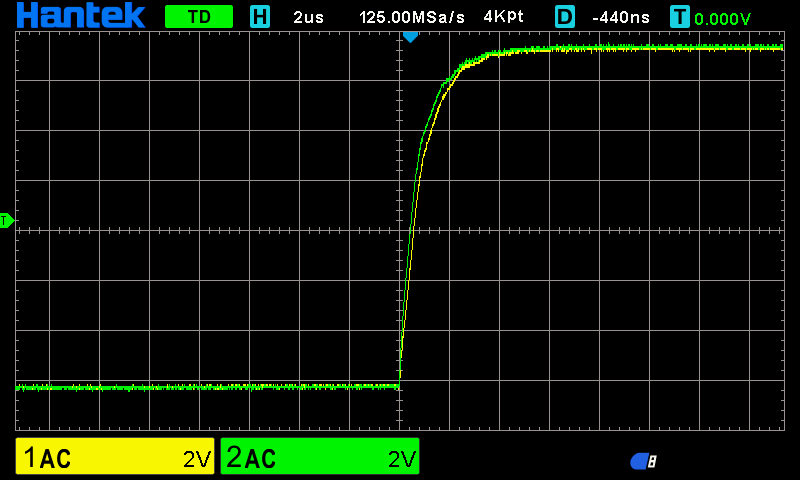Click the -440ns delay value
Viewport: 800px width, 480px height.
(621, 18)
